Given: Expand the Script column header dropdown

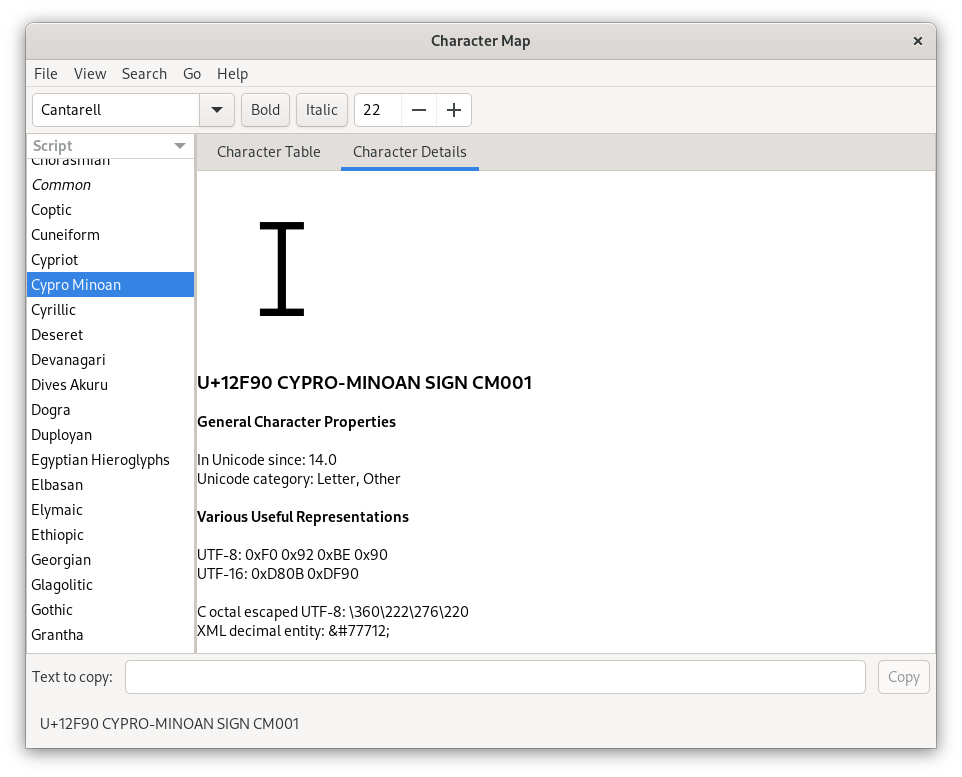Looking at the screenshot, I should coord(180,146).
